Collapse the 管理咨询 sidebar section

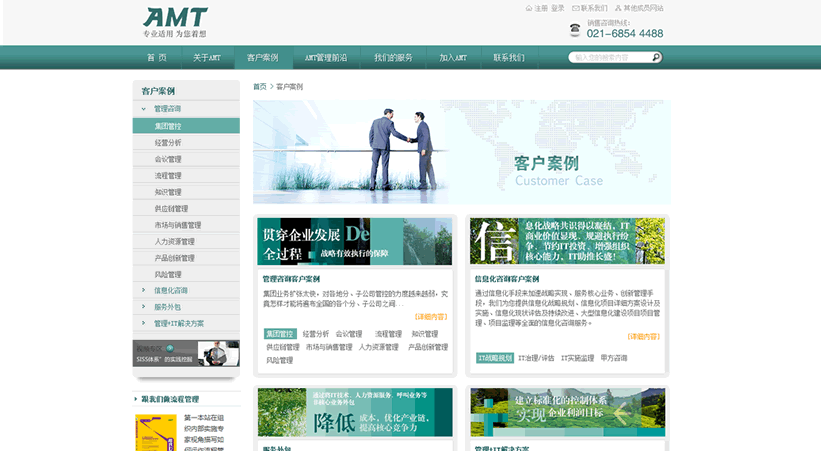click(168, 109)
